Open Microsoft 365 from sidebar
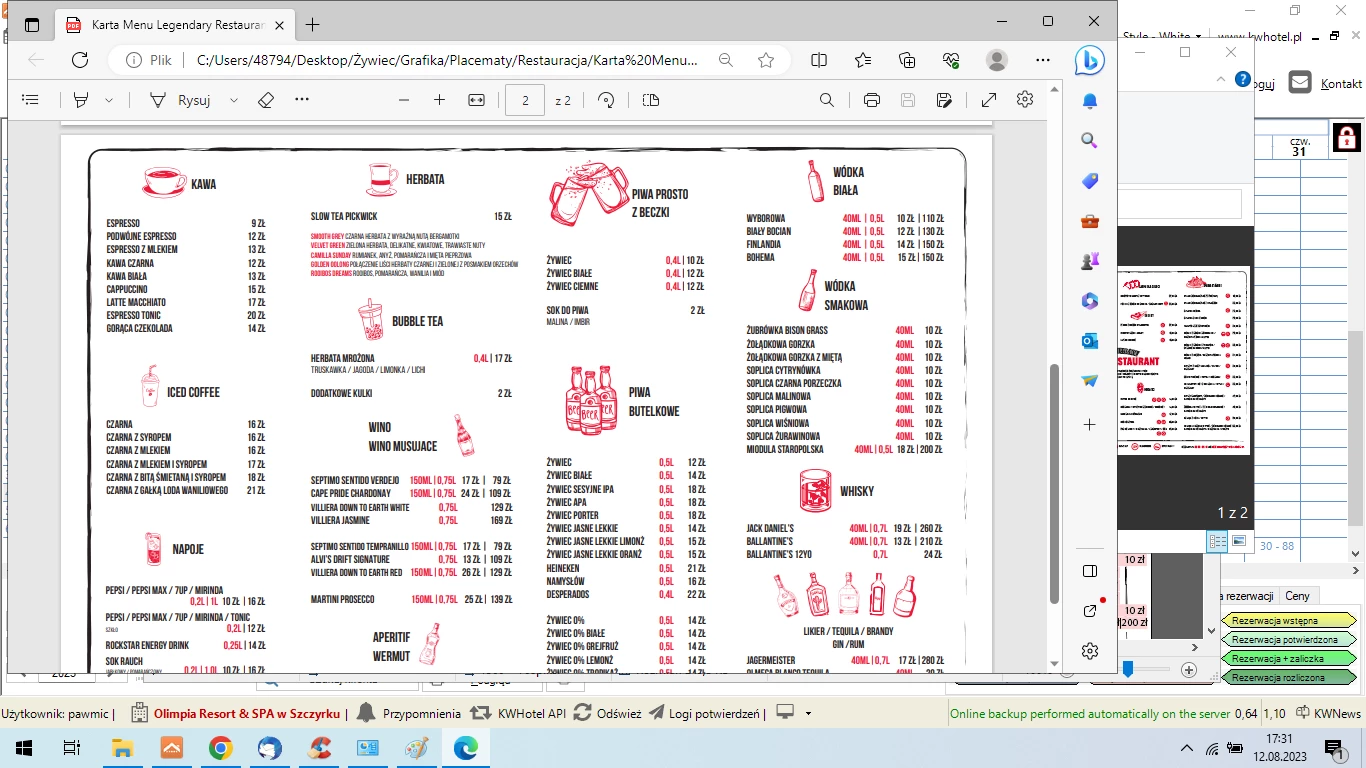 (x=1090, y=301)
